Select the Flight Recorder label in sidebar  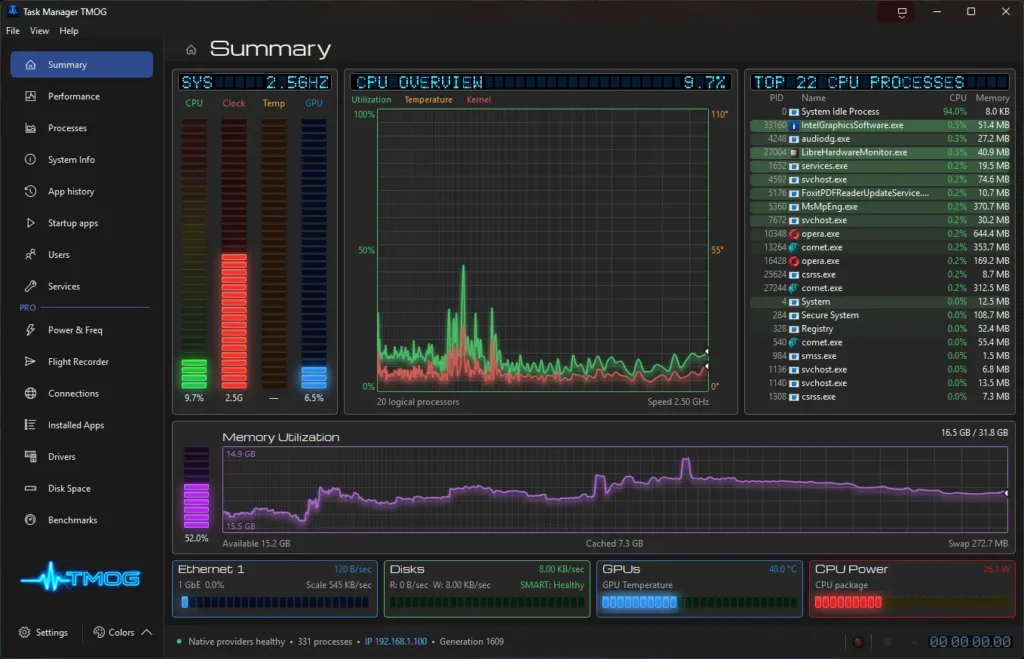pos(78,361)
